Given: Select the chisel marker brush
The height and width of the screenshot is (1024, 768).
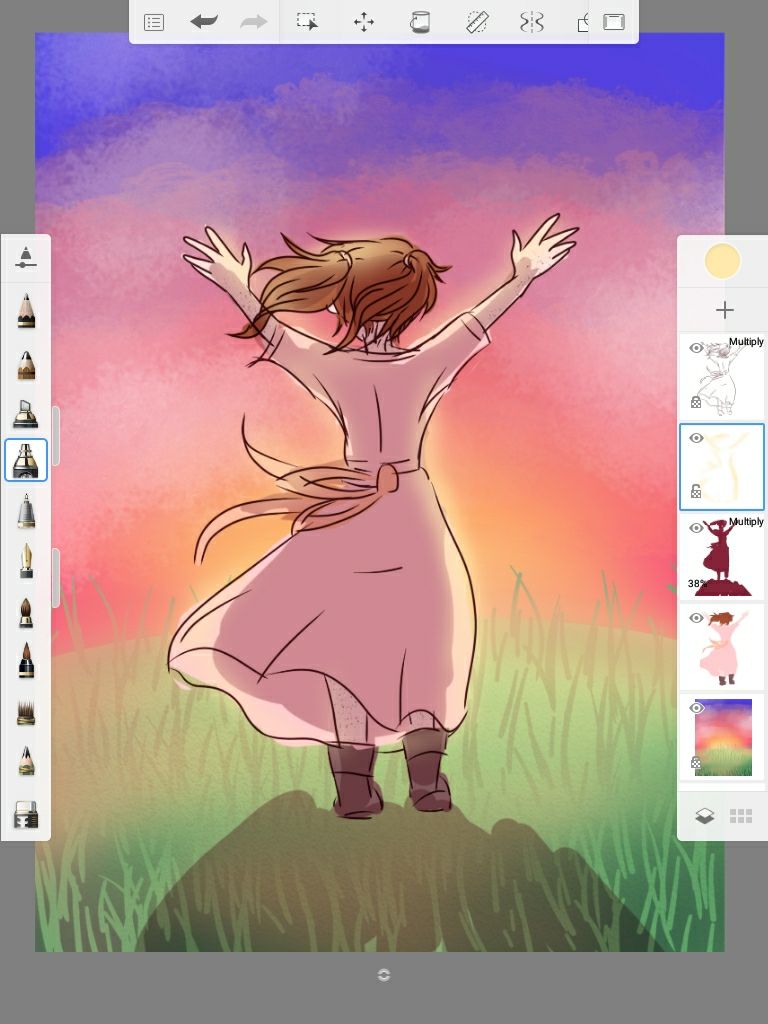Looking at the screenshot, I should click(25, 413).
